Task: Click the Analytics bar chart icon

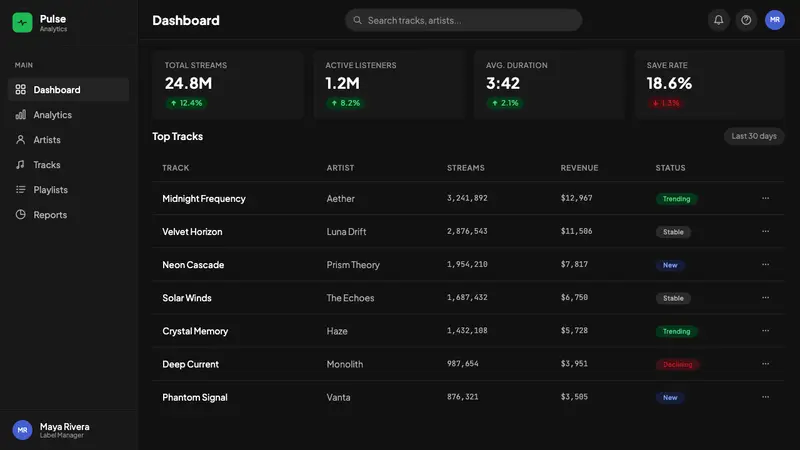Action: pyautogui.click(x=20, y=115)
